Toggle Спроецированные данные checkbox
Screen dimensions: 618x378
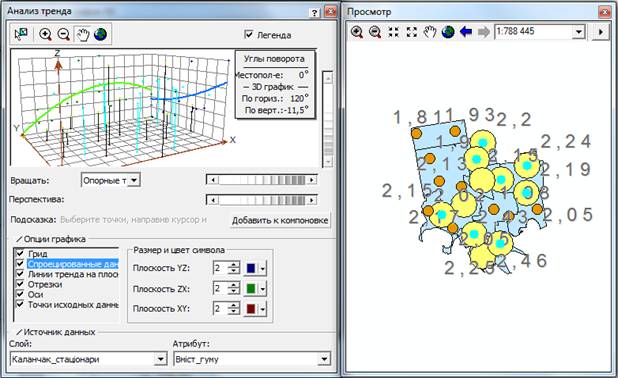point(20,263)
